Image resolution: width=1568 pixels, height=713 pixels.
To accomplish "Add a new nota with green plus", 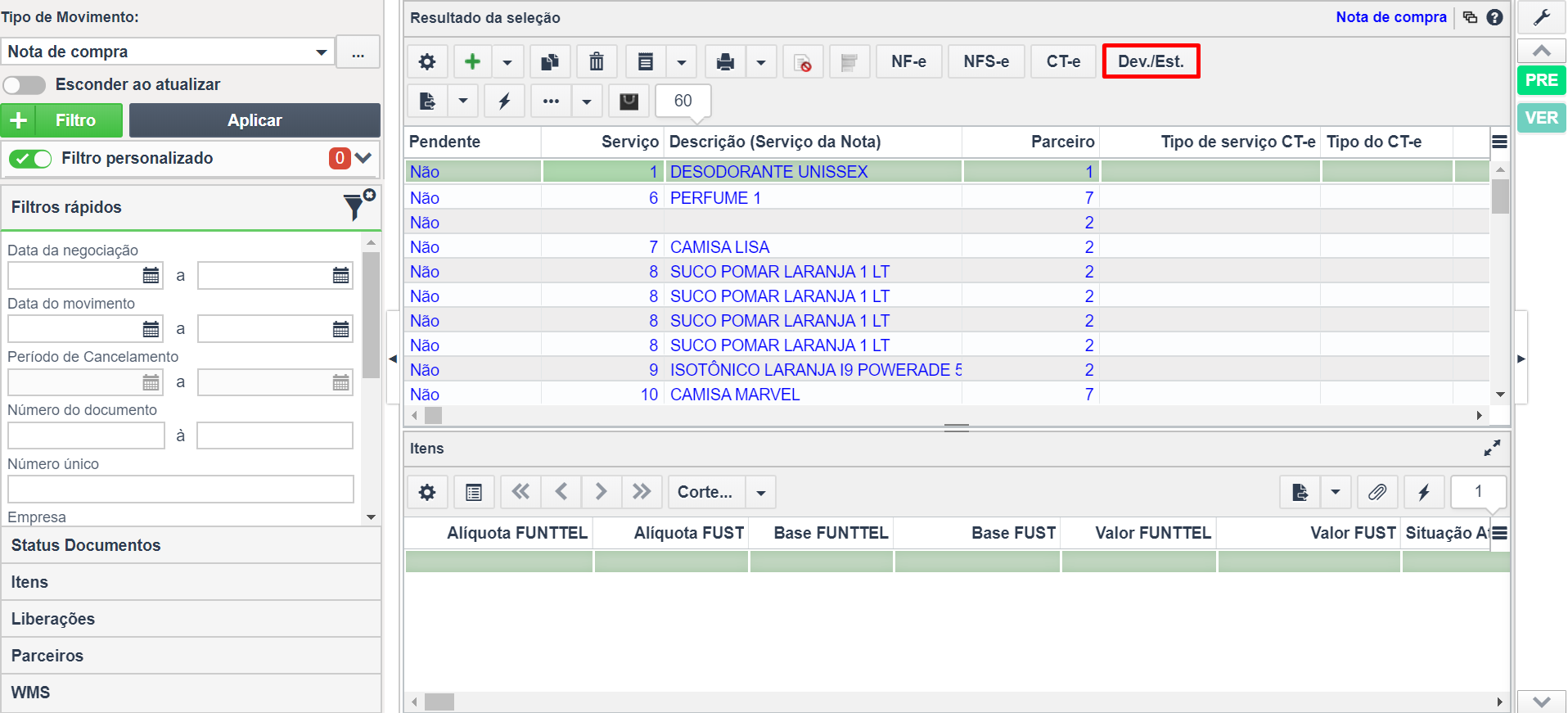I will (x=472, y=61).
